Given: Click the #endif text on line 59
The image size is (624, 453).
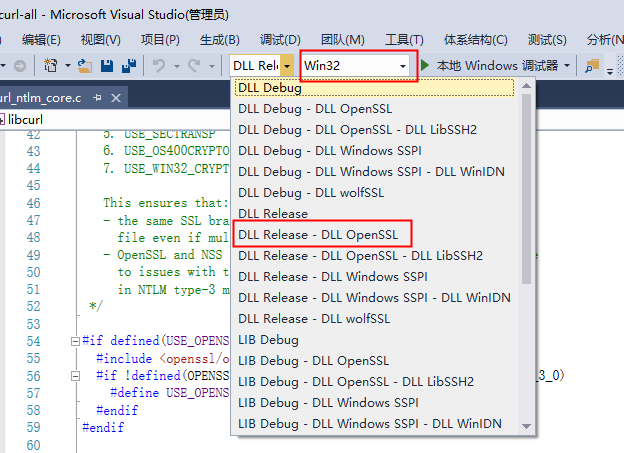Looking at the screenshot, I should [103, 428].
